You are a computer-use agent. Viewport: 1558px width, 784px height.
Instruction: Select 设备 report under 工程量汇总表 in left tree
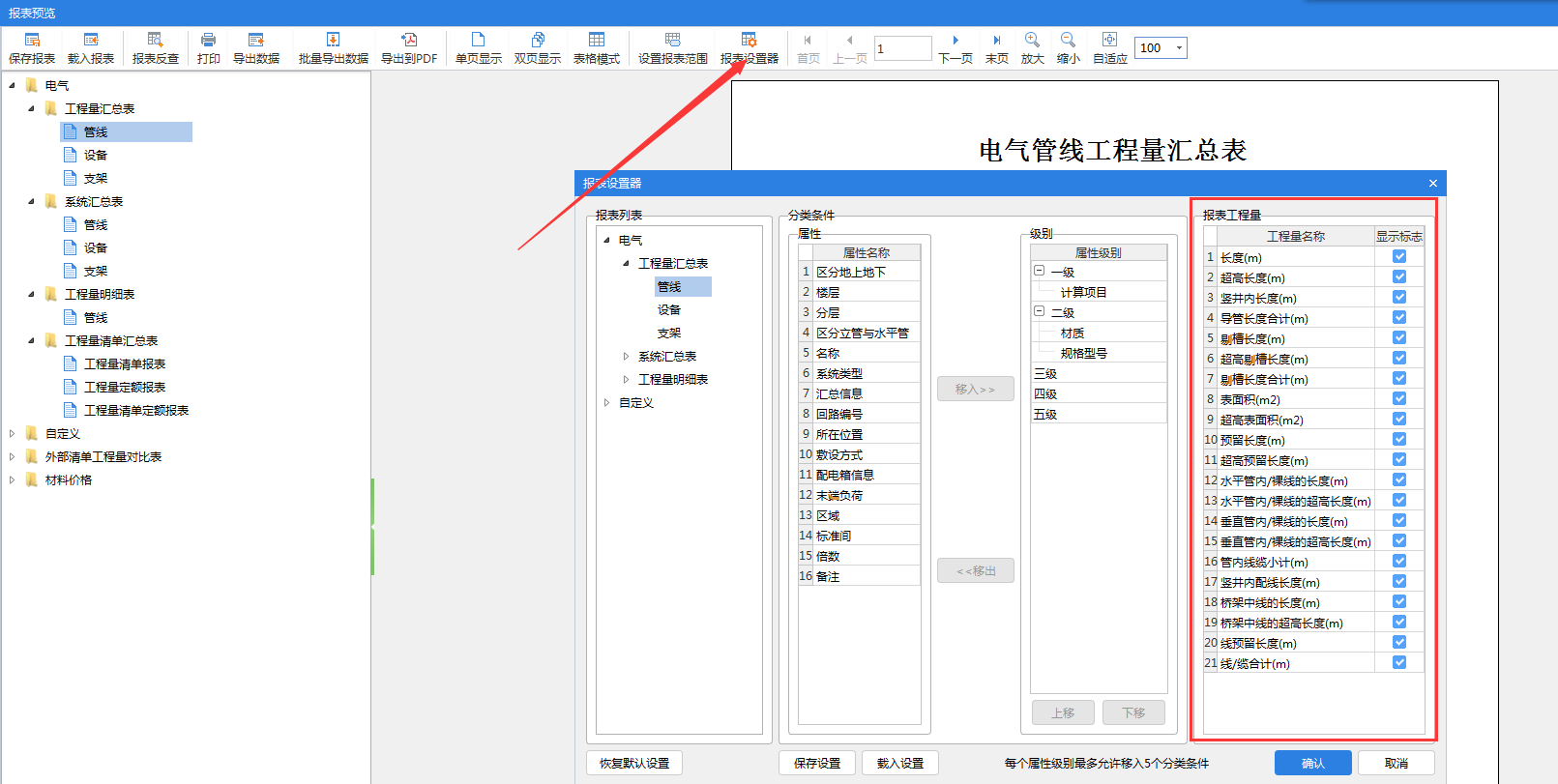tap(96, 156)
